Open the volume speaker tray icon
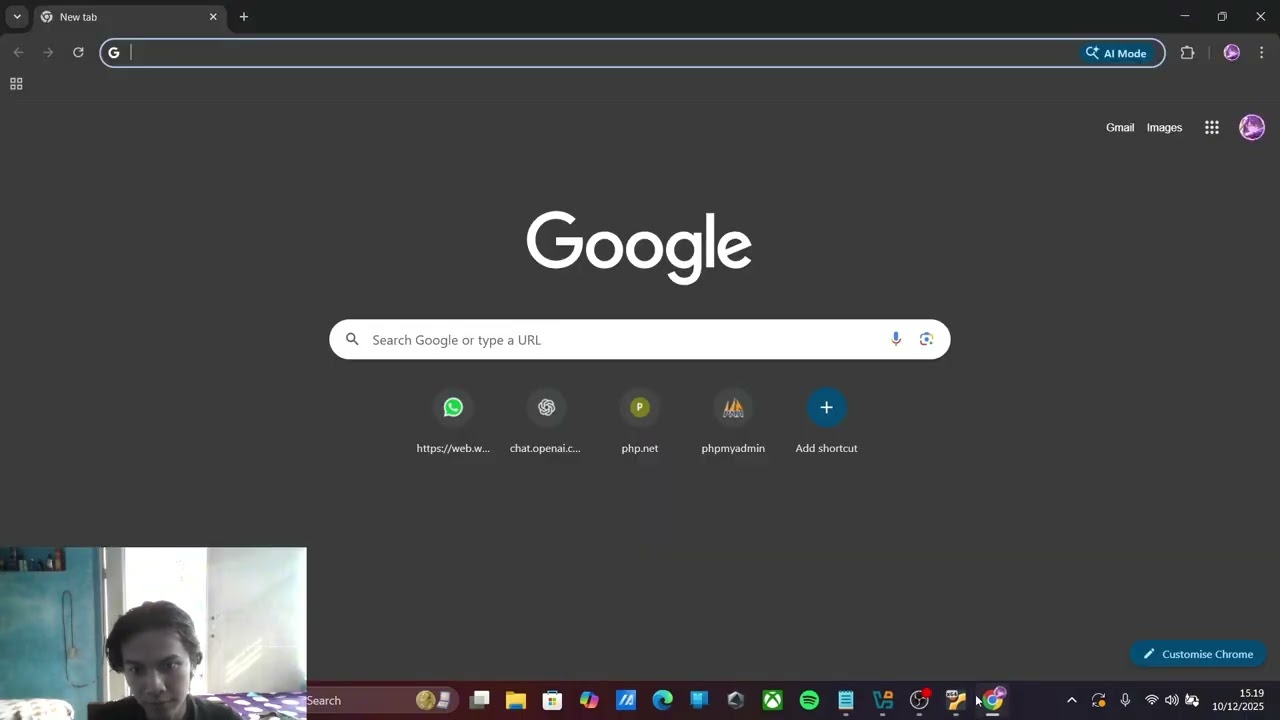Viewport: 1280px width, 720px height. tap(1172, 700)
